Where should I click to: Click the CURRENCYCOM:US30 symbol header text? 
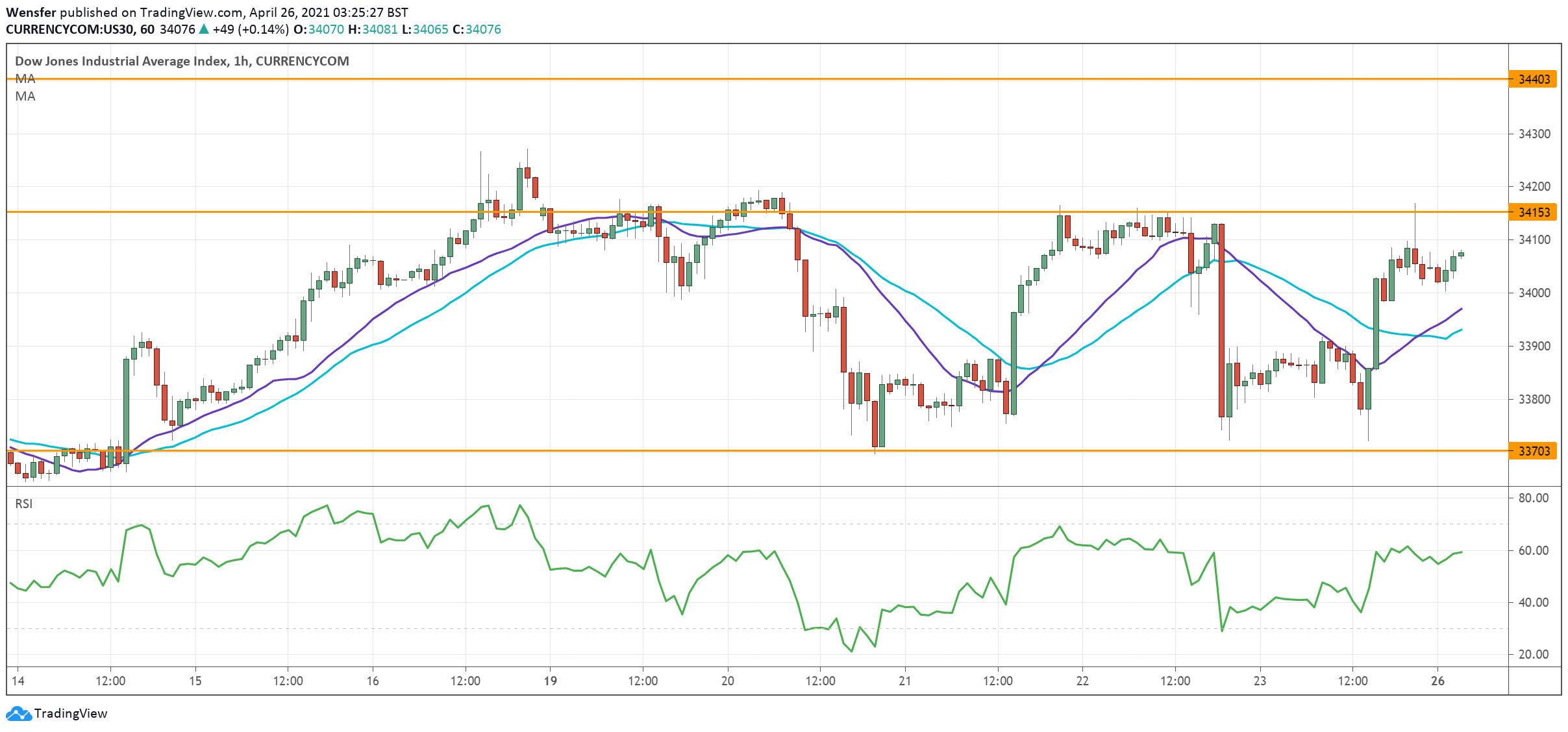70,29
